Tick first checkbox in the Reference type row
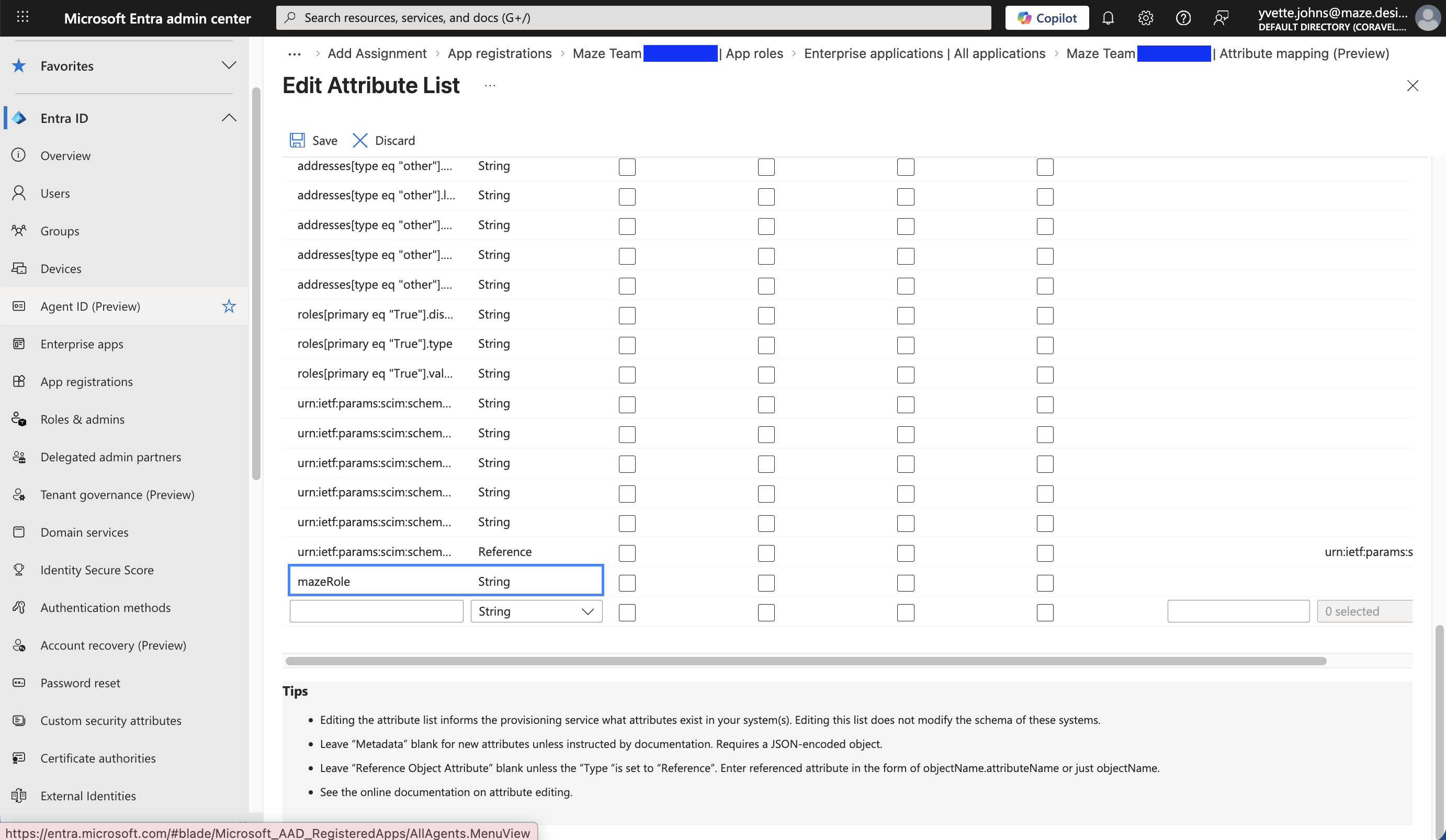Image resolution: width=1446 pixels, height=840 pixels. [x=627, y=553]
